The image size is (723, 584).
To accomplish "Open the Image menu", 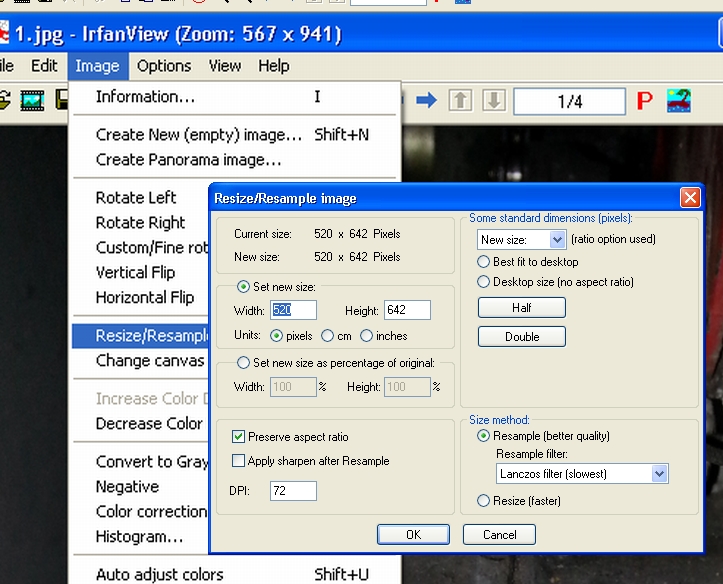I will tap(97, 66).
